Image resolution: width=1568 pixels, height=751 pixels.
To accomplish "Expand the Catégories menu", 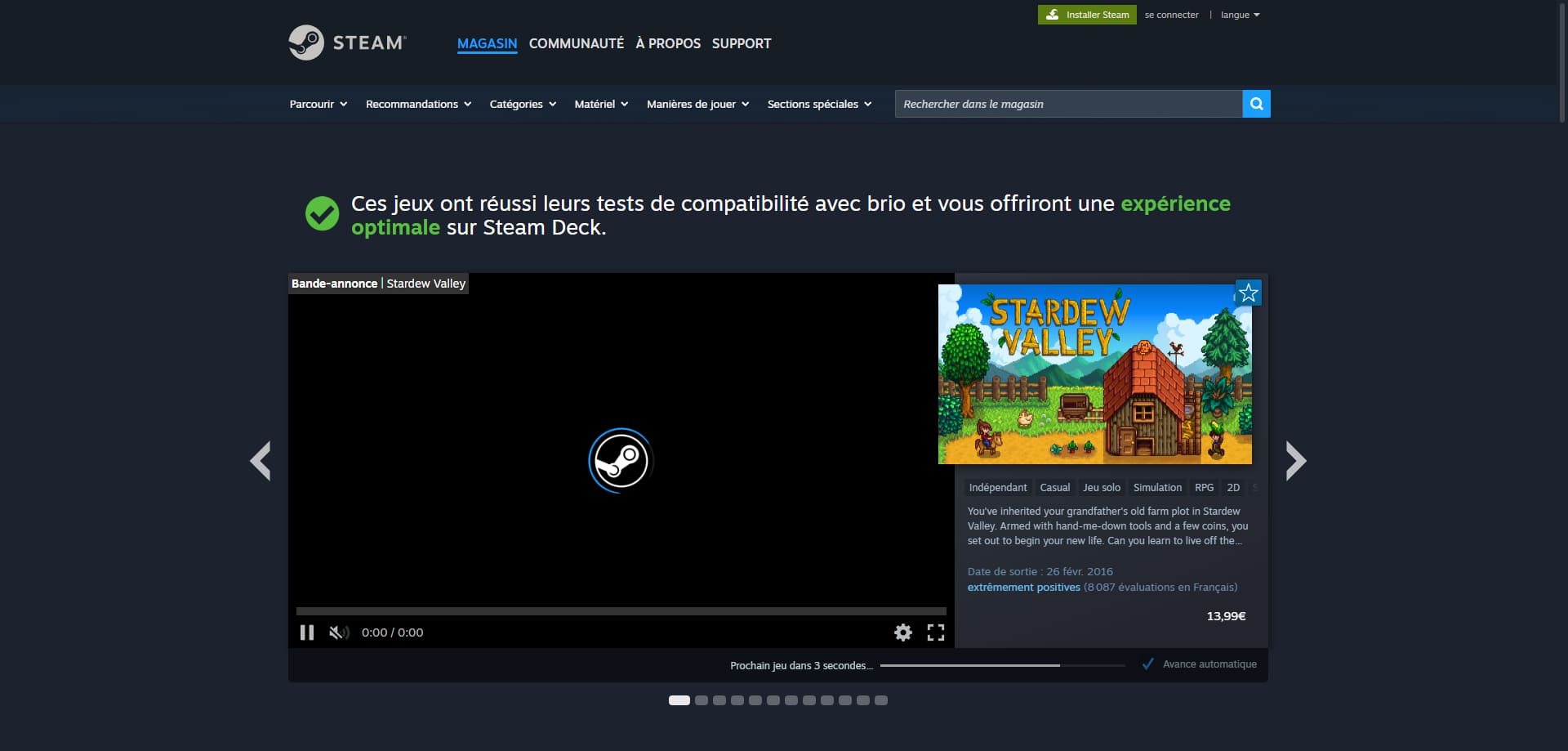I will 523,104.
